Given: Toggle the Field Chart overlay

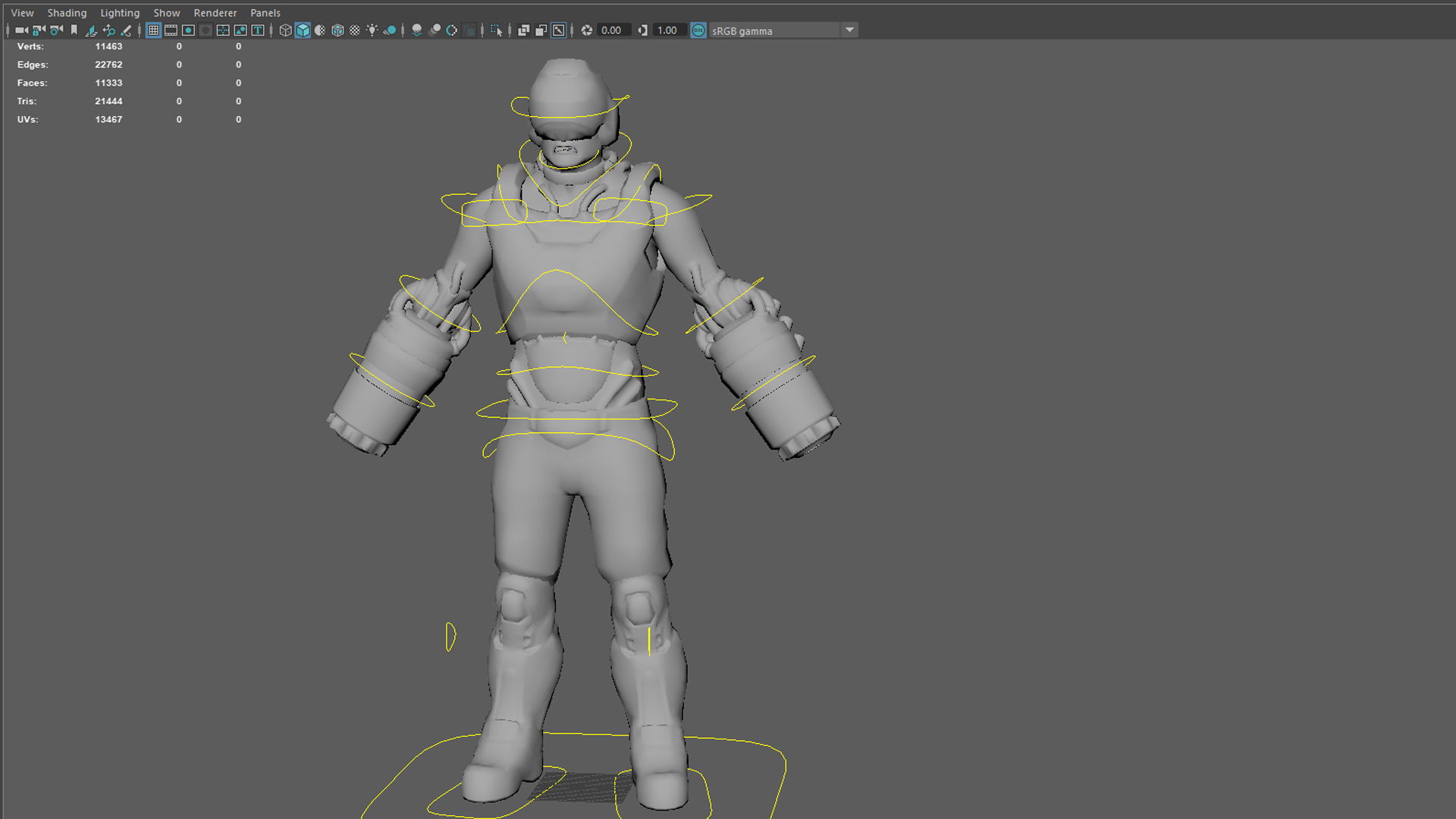Looking at the screenshot, I should coord(223,30).
